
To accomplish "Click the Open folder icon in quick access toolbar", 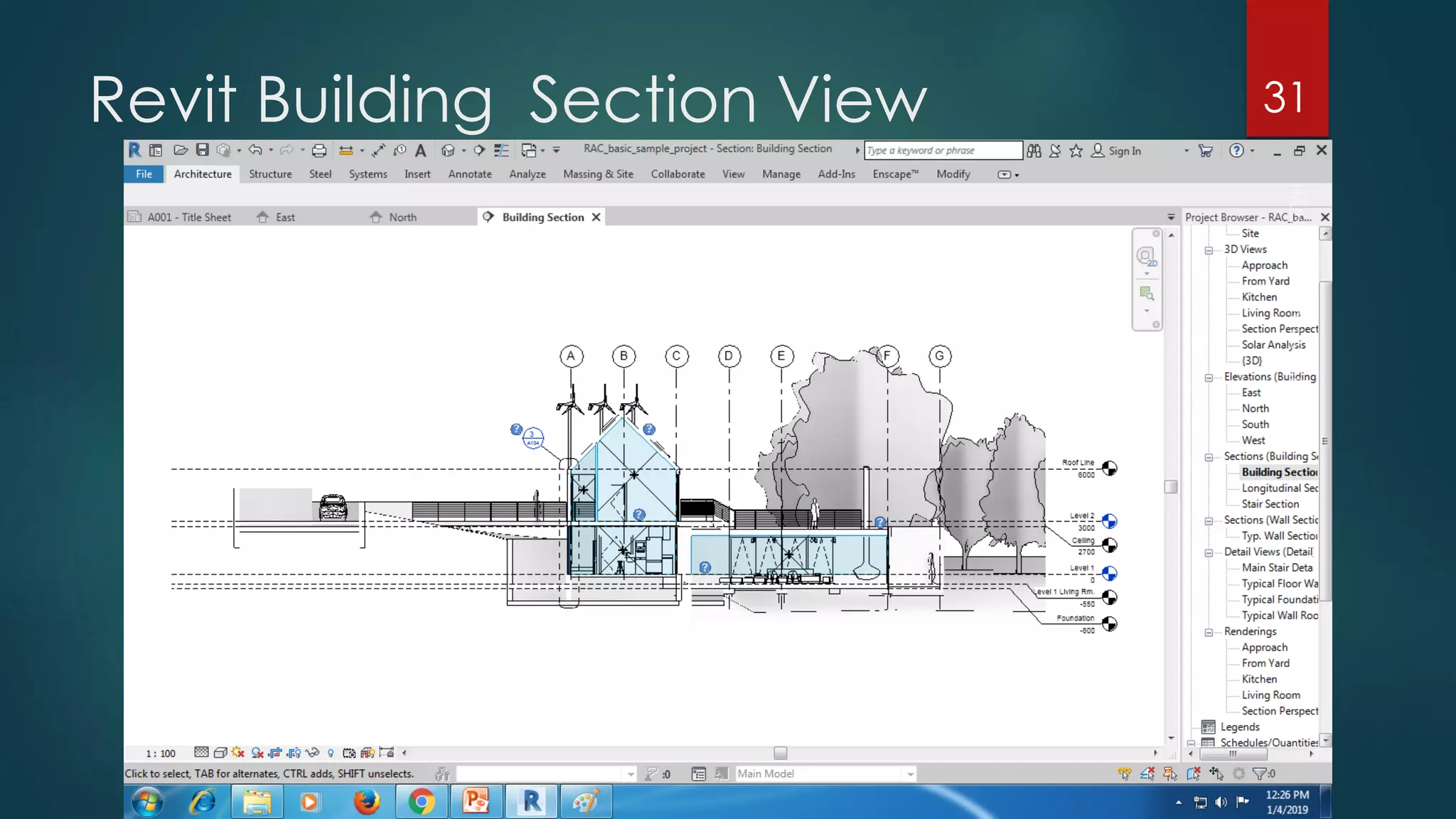I will [x=181, y=150].
